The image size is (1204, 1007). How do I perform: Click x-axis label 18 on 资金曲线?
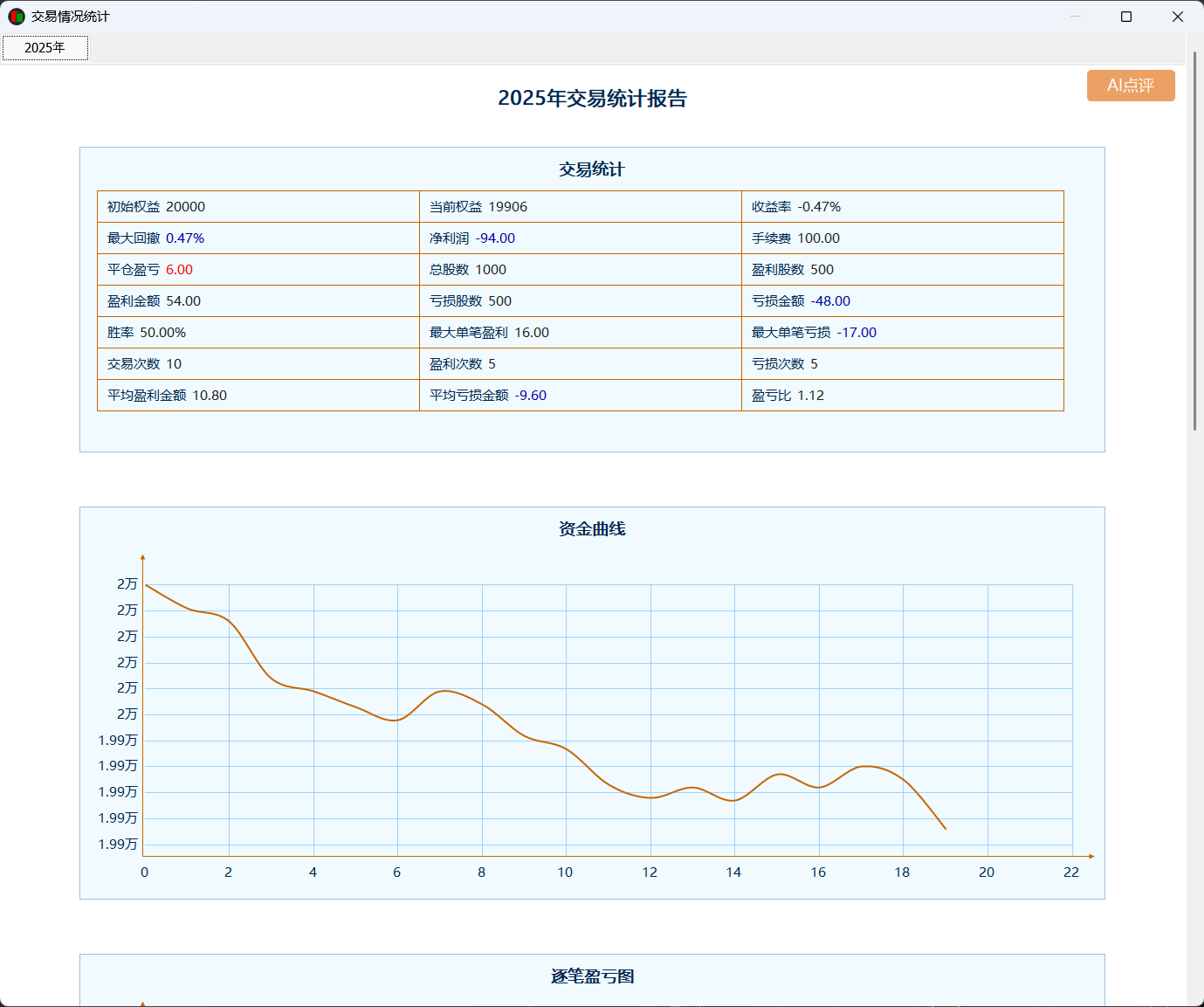[x=902, y=873]
